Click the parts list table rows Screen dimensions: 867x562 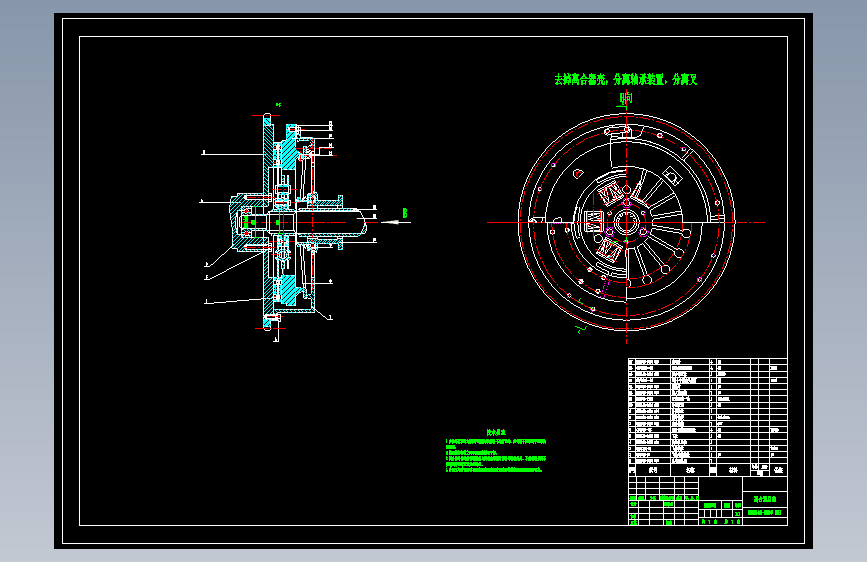(707, 411)
